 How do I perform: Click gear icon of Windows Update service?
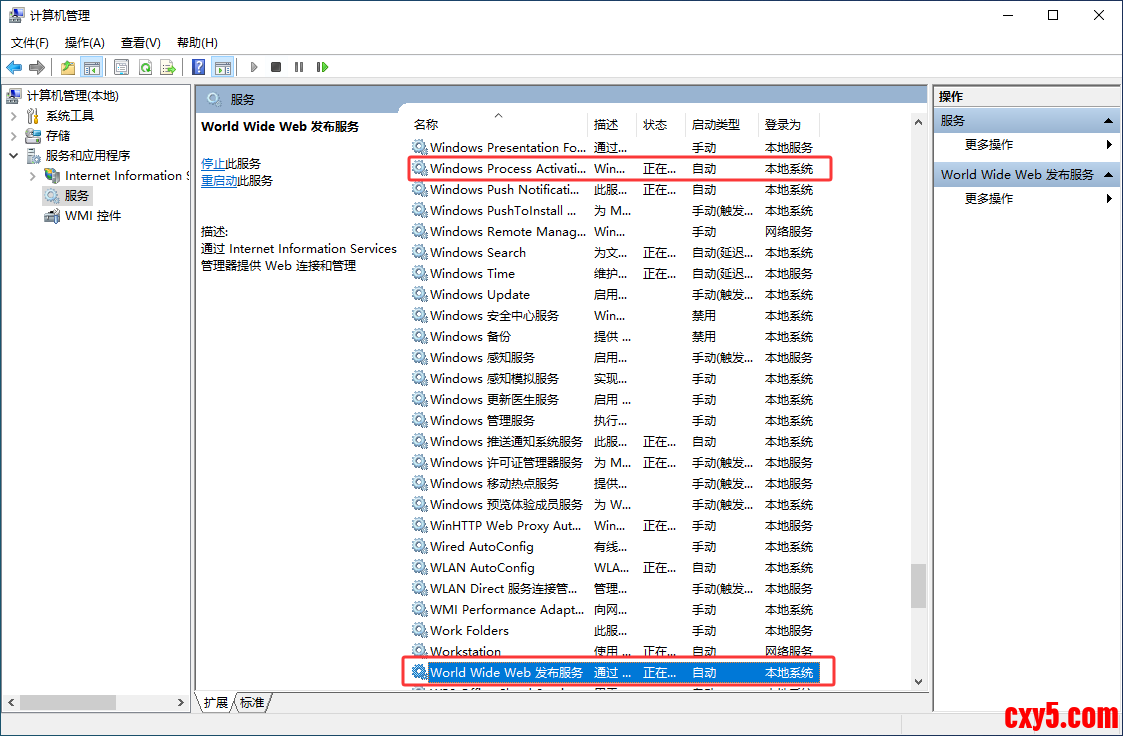click(420, 294)
